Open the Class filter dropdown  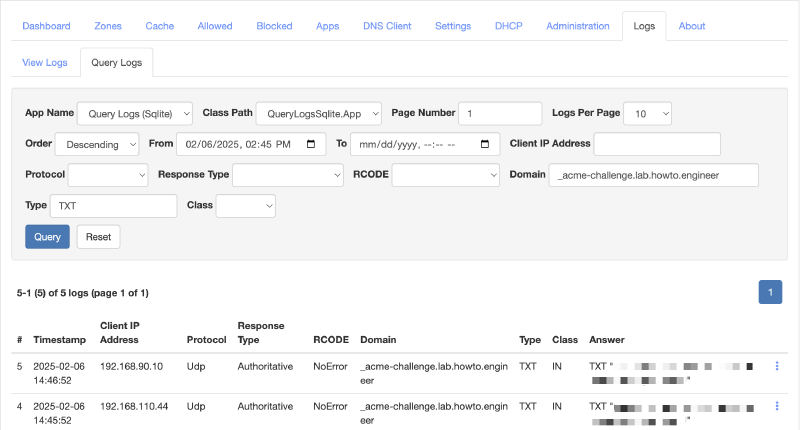245,206
